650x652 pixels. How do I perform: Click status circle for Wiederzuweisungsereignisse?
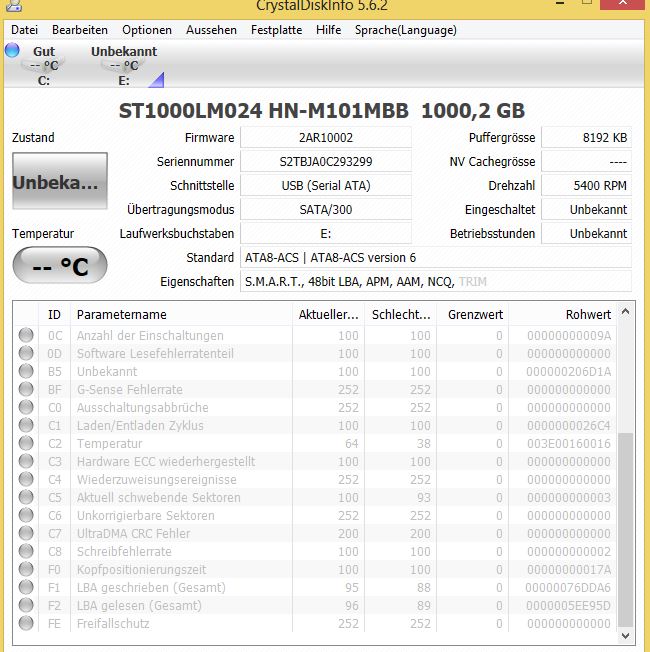(26, 479)
